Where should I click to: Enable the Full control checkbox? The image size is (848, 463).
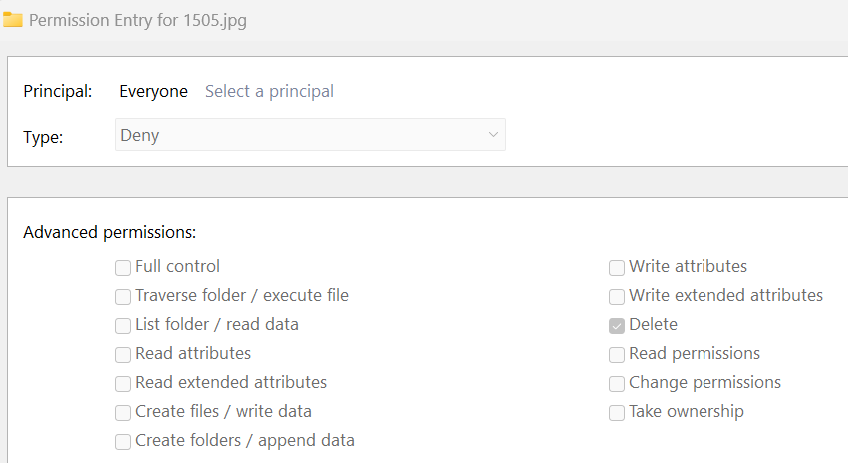[123, 267]
